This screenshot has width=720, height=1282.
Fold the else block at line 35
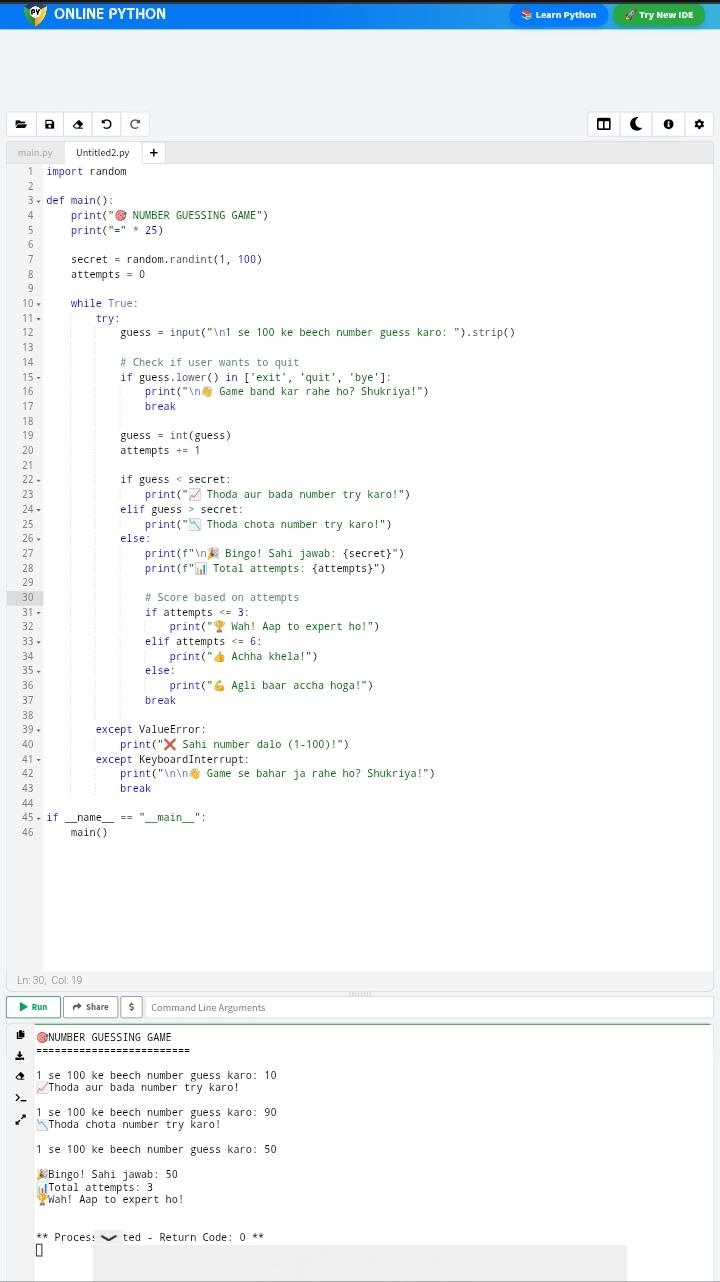[x=38, y=671]
